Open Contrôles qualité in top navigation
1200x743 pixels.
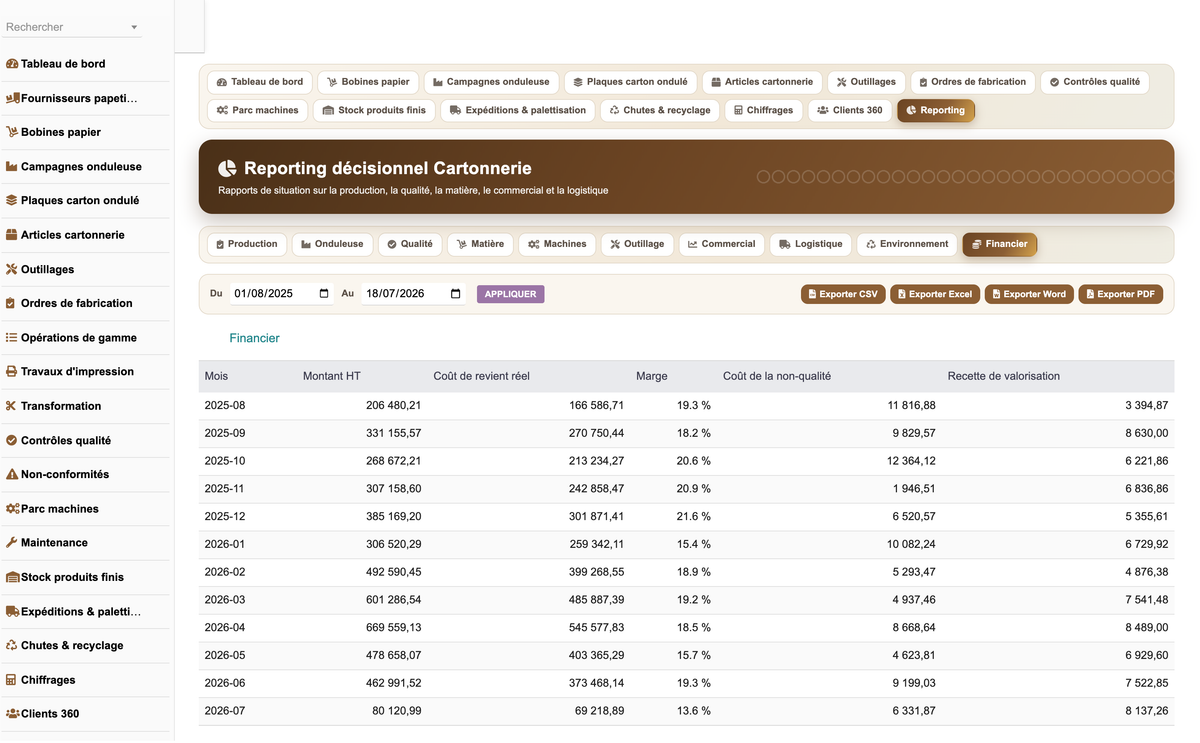1095,82
